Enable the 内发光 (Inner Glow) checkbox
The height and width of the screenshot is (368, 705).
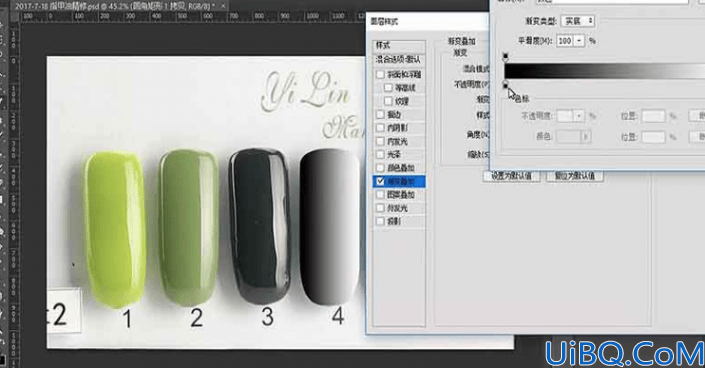[x=380, y=141]
